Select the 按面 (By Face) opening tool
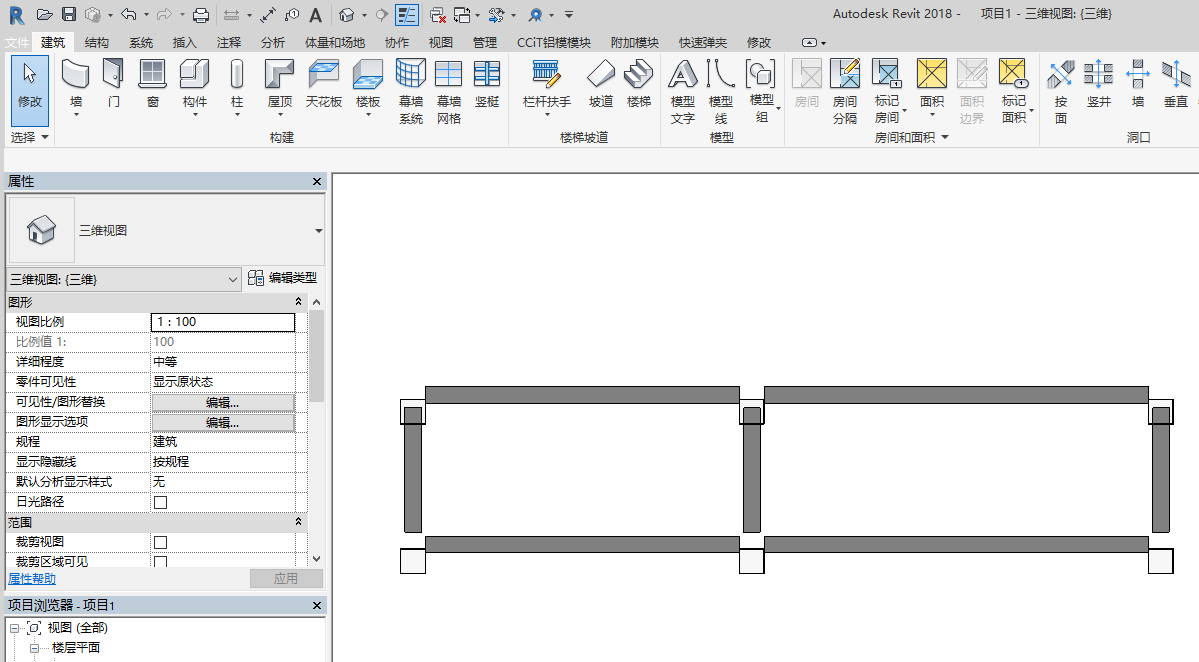 click(x=1061, y=92)
